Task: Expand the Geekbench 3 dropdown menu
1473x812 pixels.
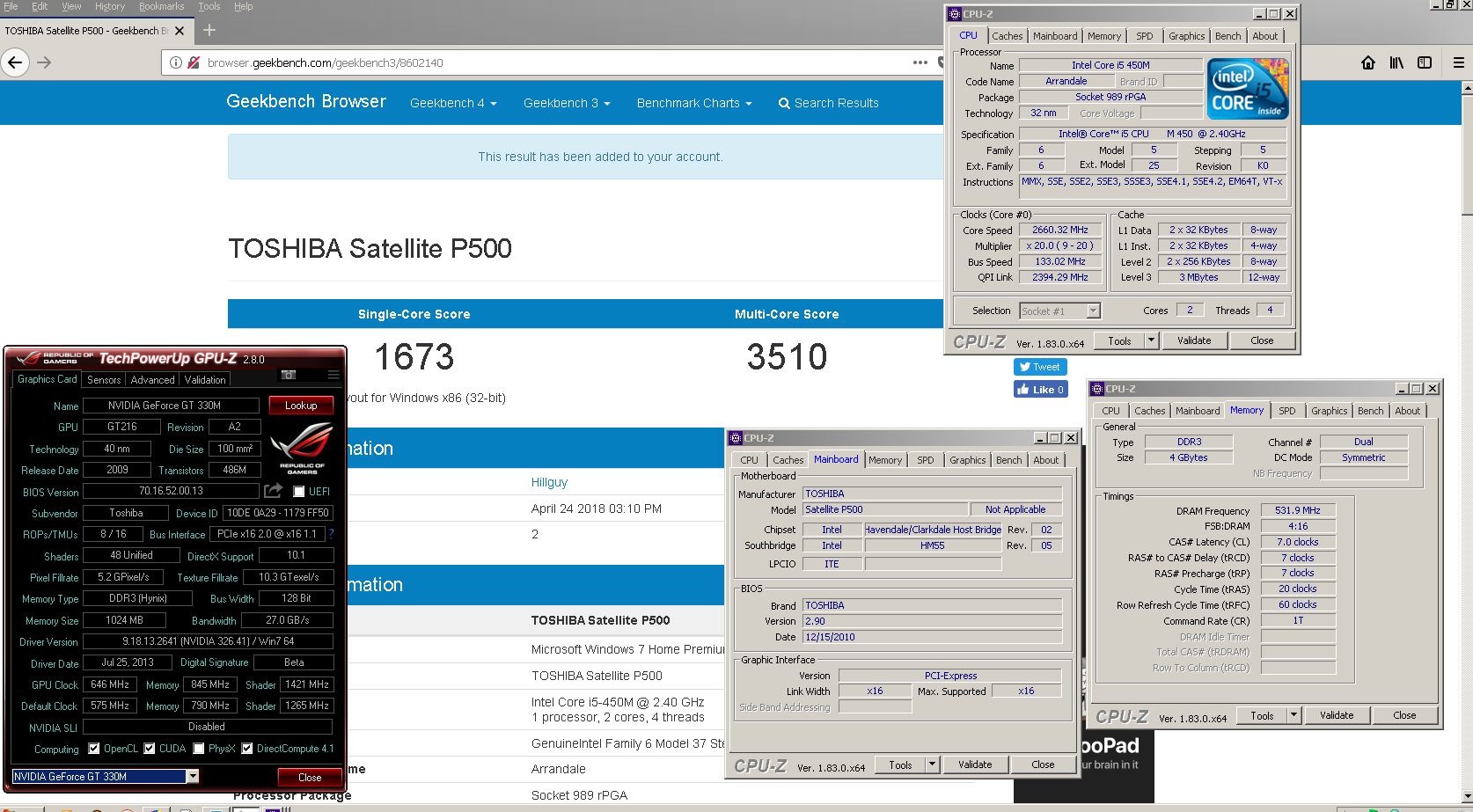Action: coord(567,103)
